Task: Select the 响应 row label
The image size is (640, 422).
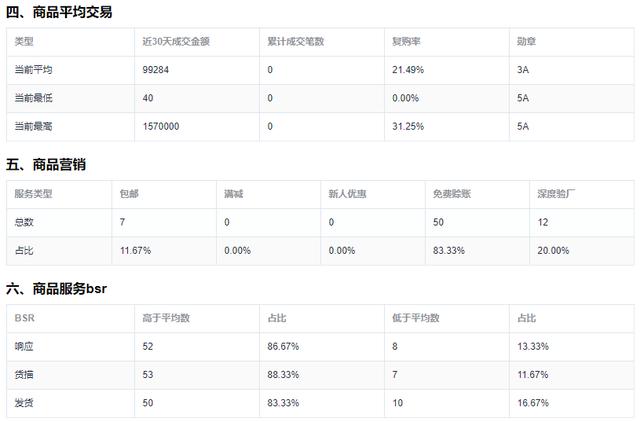Action: tap(23, 346)
